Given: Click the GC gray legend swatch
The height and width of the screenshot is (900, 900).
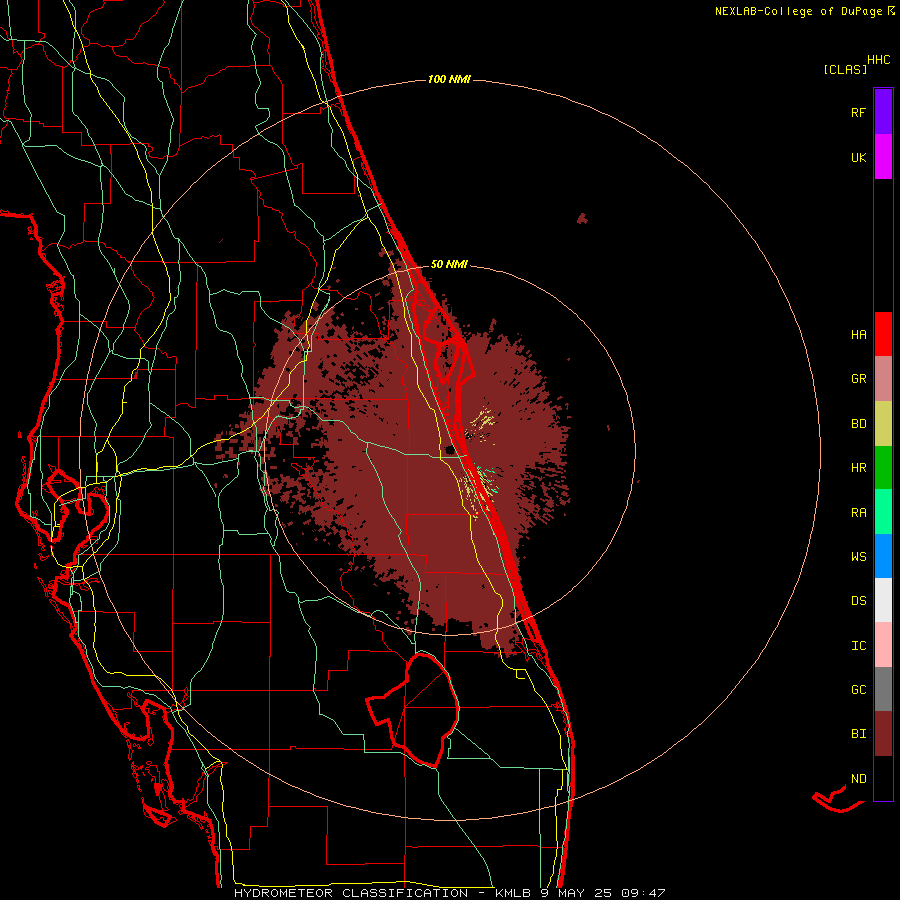Looking at the screenshot, I should (x=883, y=689).
